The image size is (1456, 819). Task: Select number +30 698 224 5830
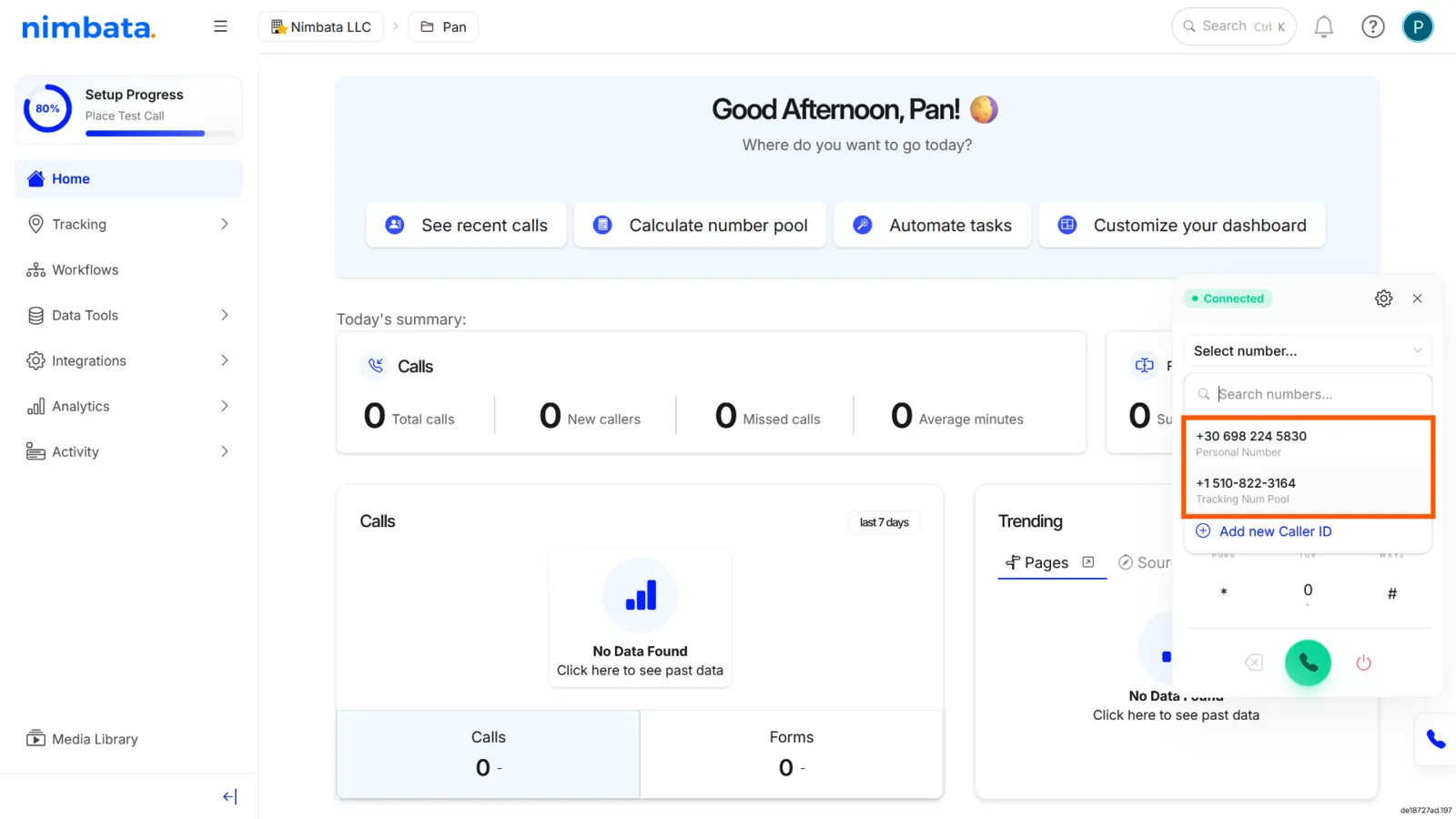[x=1308, y=443]
